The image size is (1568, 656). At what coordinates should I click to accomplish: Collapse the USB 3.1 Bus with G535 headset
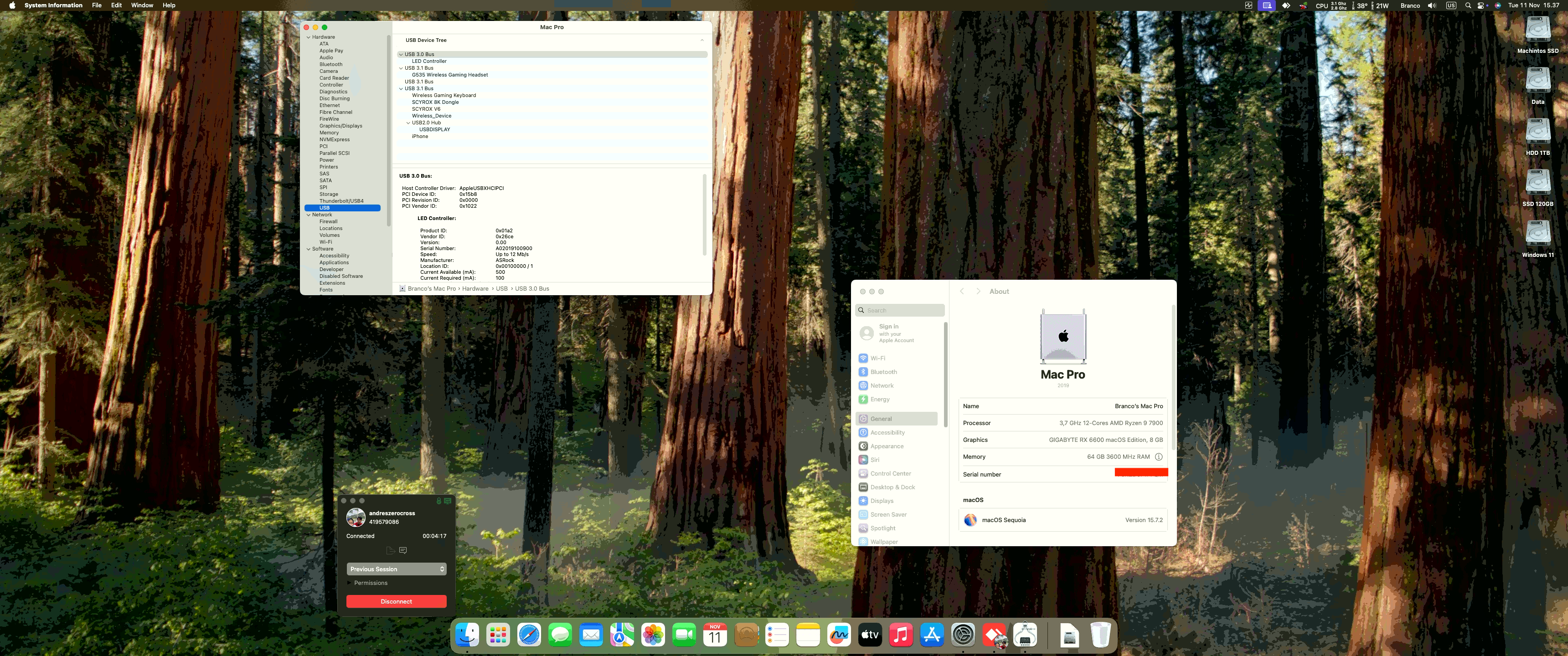pyautogui.click(x=401, y=68)
